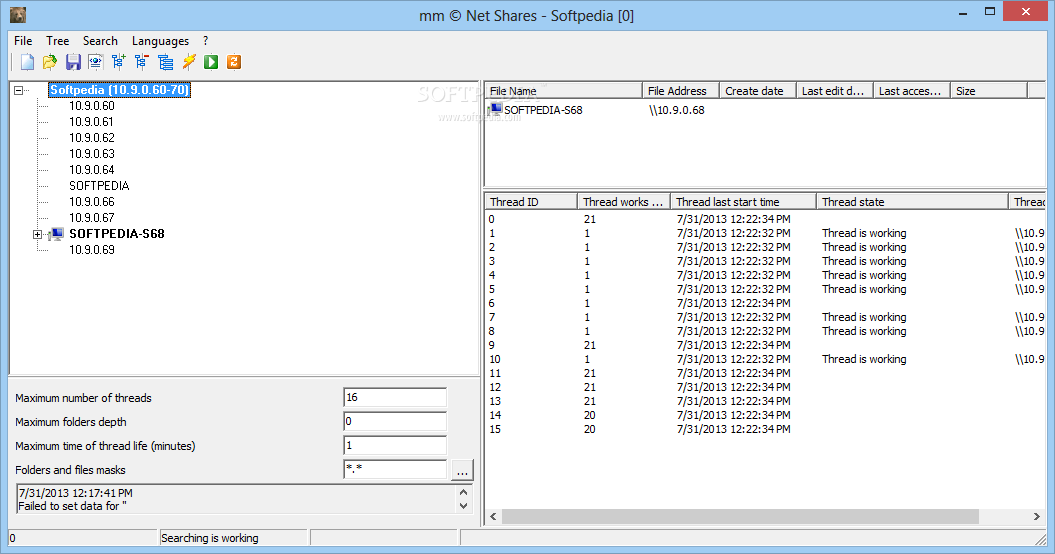Click the Thread works column header
Image resolution: width=1055 pixels, height=554 pixels.
[x=624, y=202]
